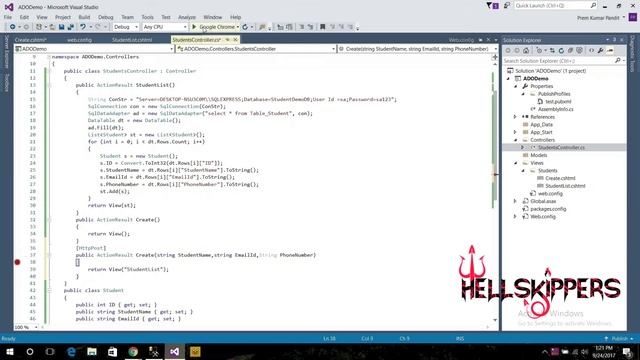Switch to the web.config editor tab

click(79, 40)
